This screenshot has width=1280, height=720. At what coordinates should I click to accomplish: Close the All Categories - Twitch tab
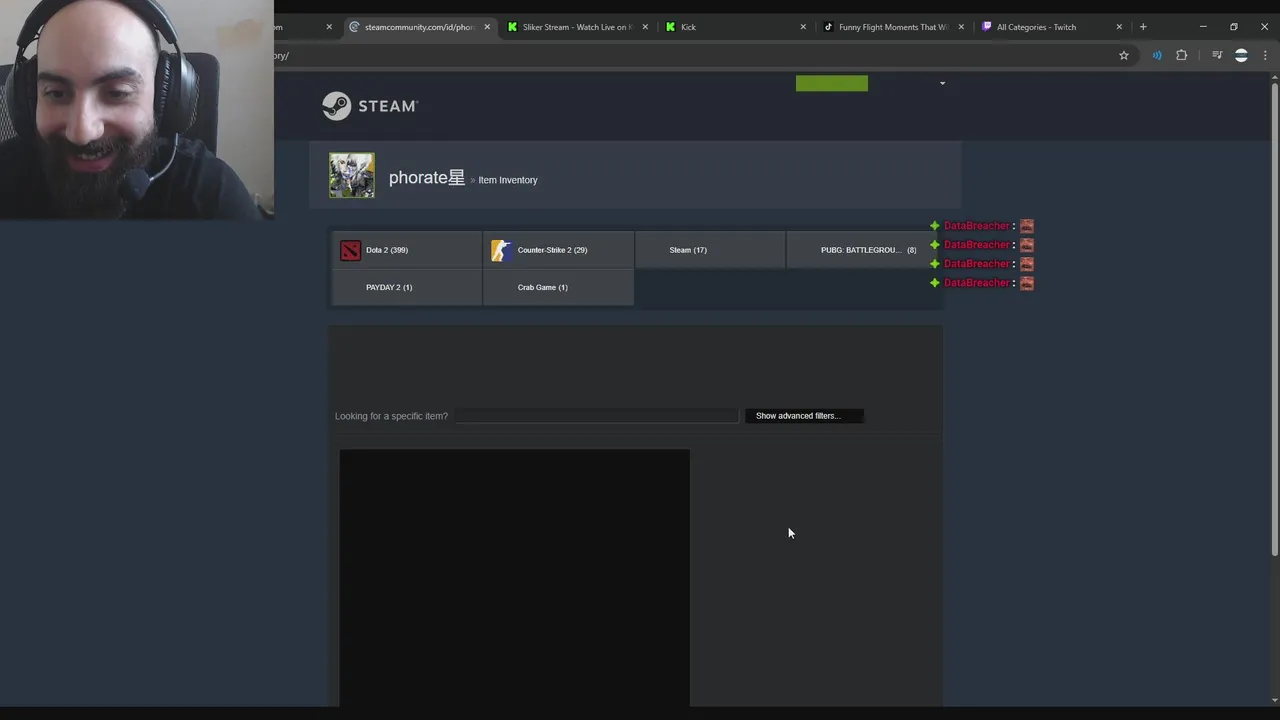point(1119,27)
